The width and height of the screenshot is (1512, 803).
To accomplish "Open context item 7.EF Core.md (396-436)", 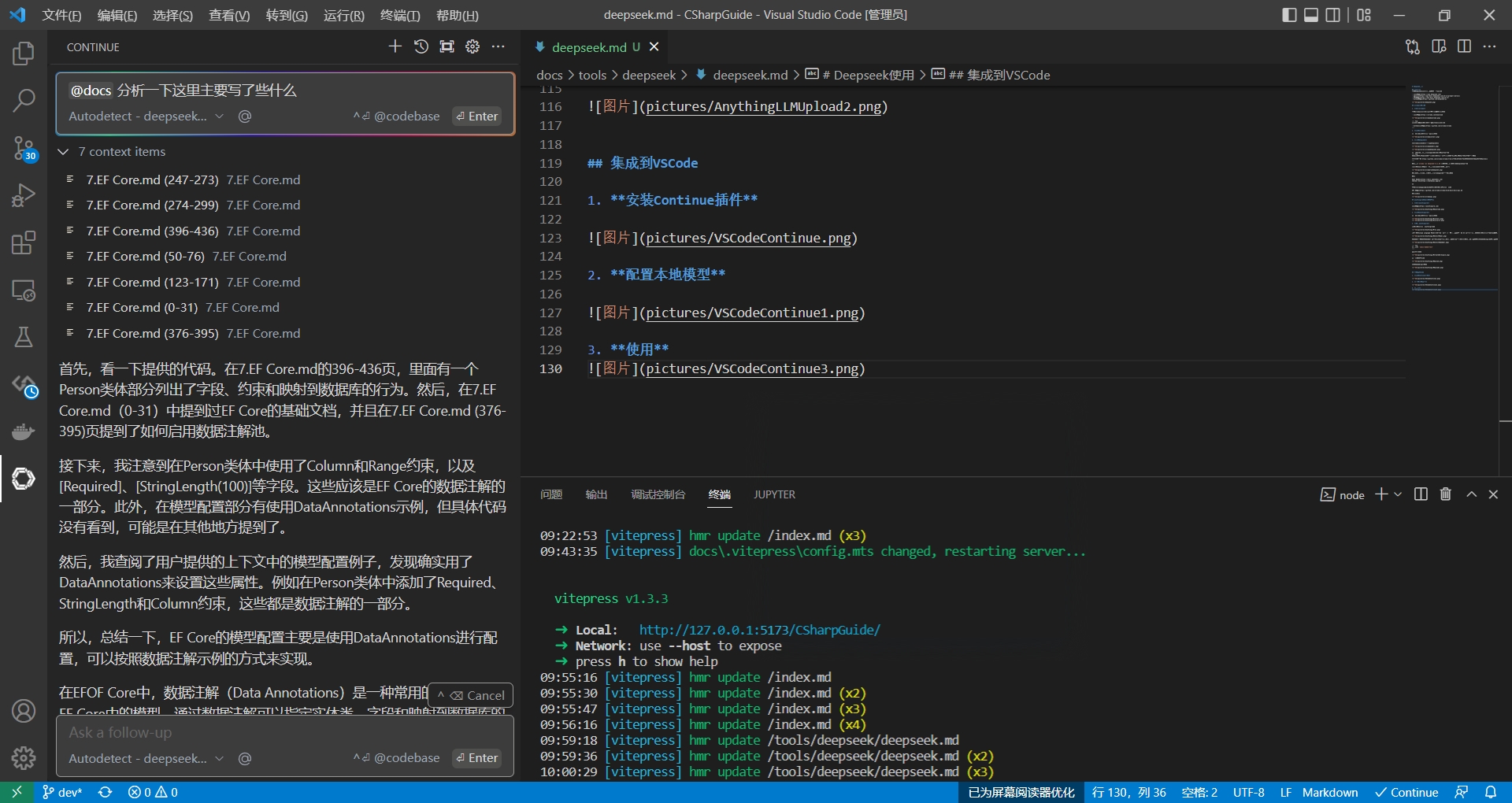I will click(193, 231).
